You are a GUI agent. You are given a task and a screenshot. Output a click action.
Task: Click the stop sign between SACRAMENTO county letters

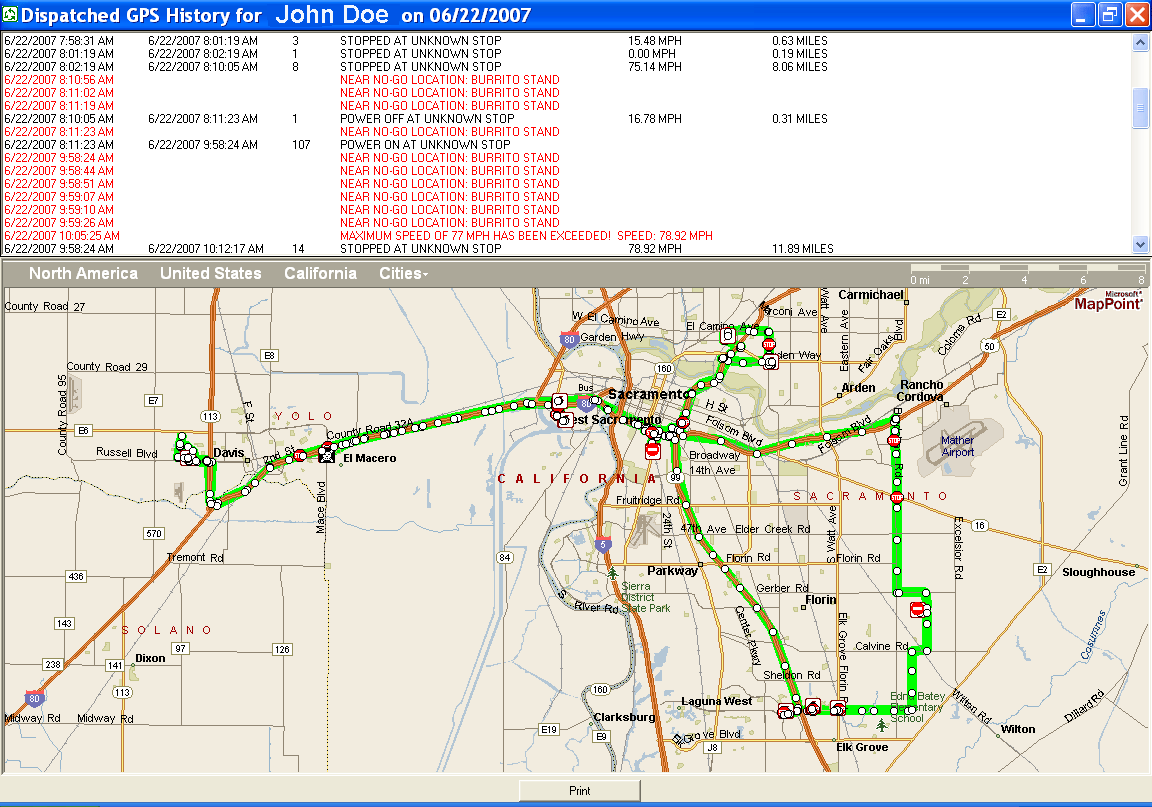point(897,498)
